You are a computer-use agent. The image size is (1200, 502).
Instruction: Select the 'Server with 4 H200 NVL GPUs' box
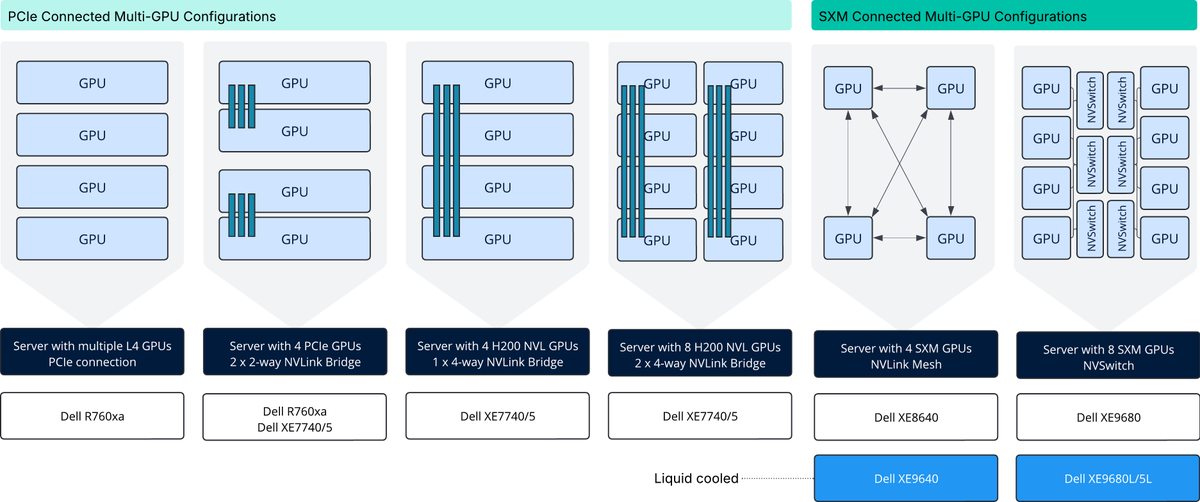497,353
